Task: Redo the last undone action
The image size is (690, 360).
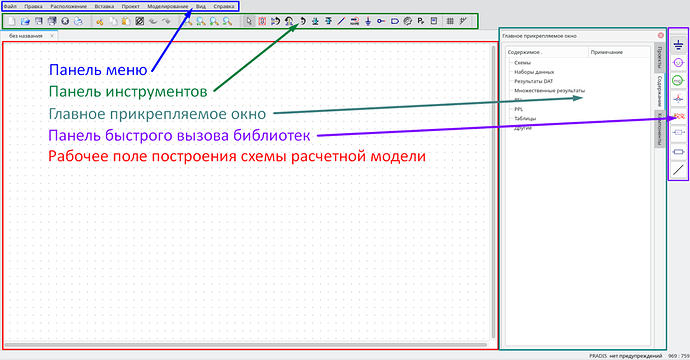Action: [x=166, y=21]
